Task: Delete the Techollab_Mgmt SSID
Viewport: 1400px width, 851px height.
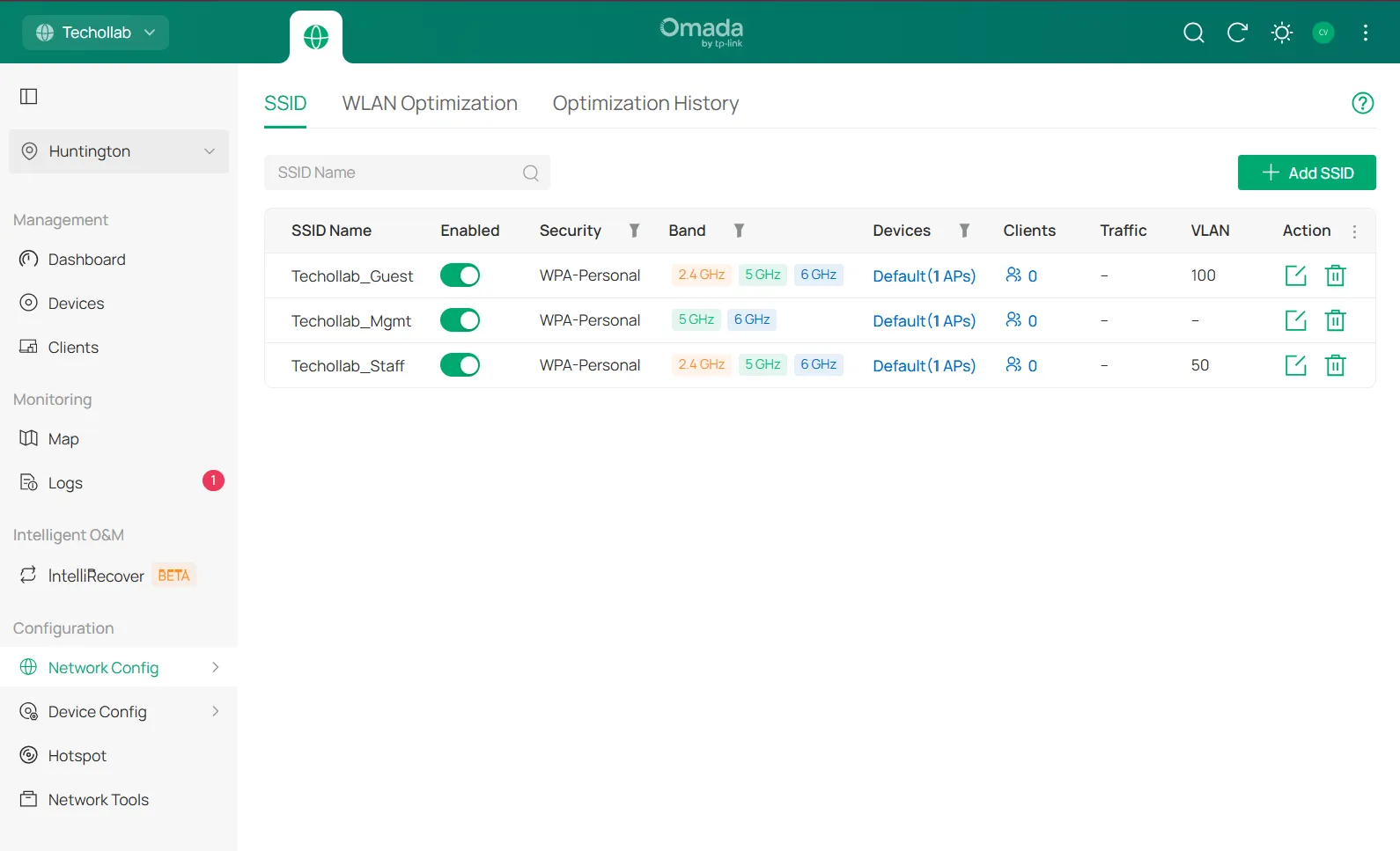Action: [x=1336, y=320]
